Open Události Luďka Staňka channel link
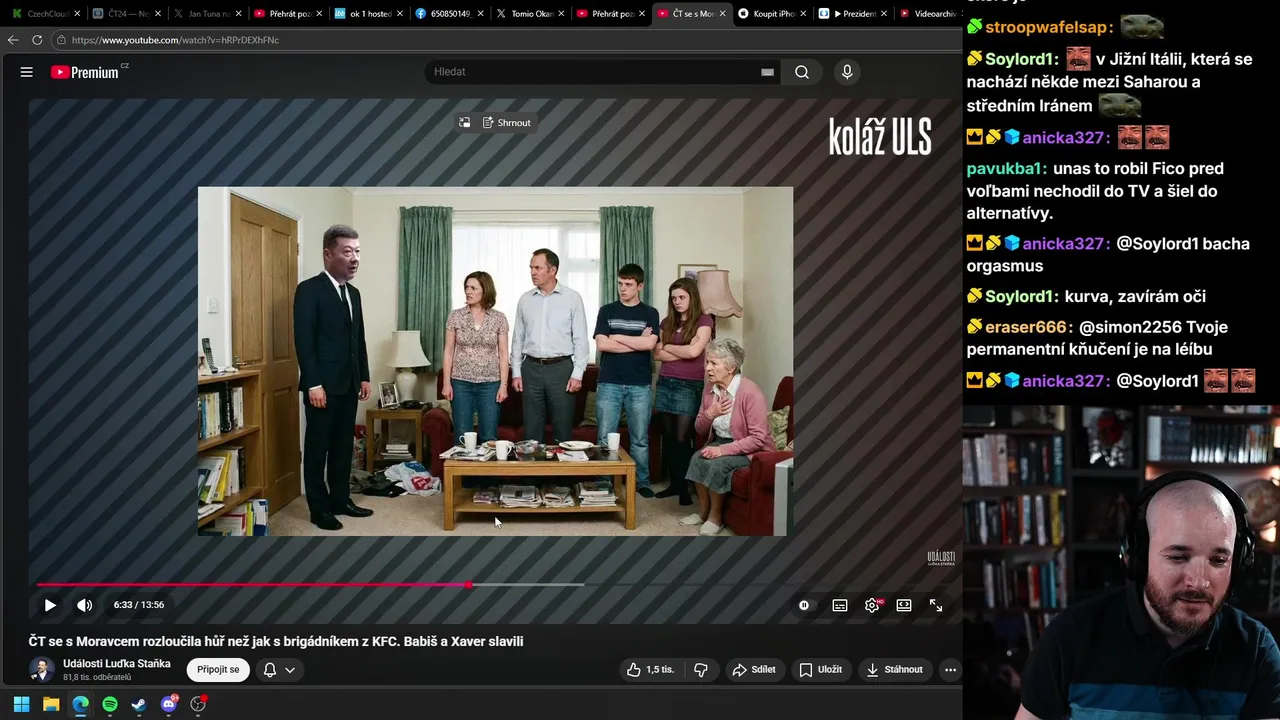The height and width of the screenshot is (720, 1280). point(117,664)
